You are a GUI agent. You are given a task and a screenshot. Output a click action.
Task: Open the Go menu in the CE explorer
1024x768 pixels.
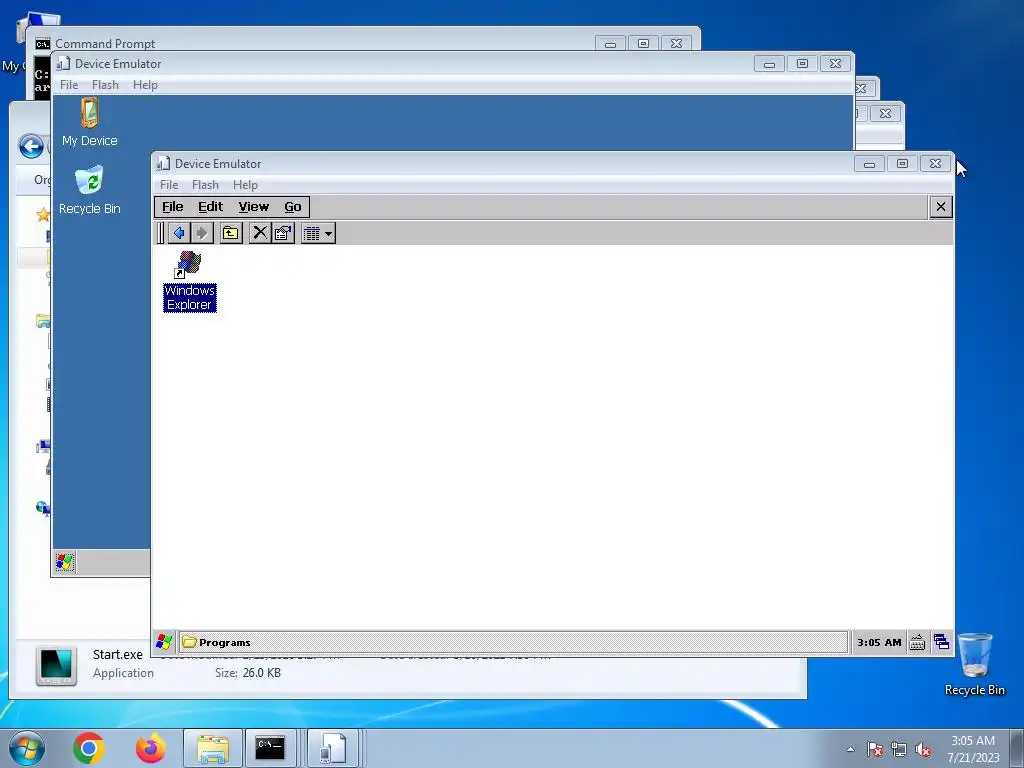[293, 207]
